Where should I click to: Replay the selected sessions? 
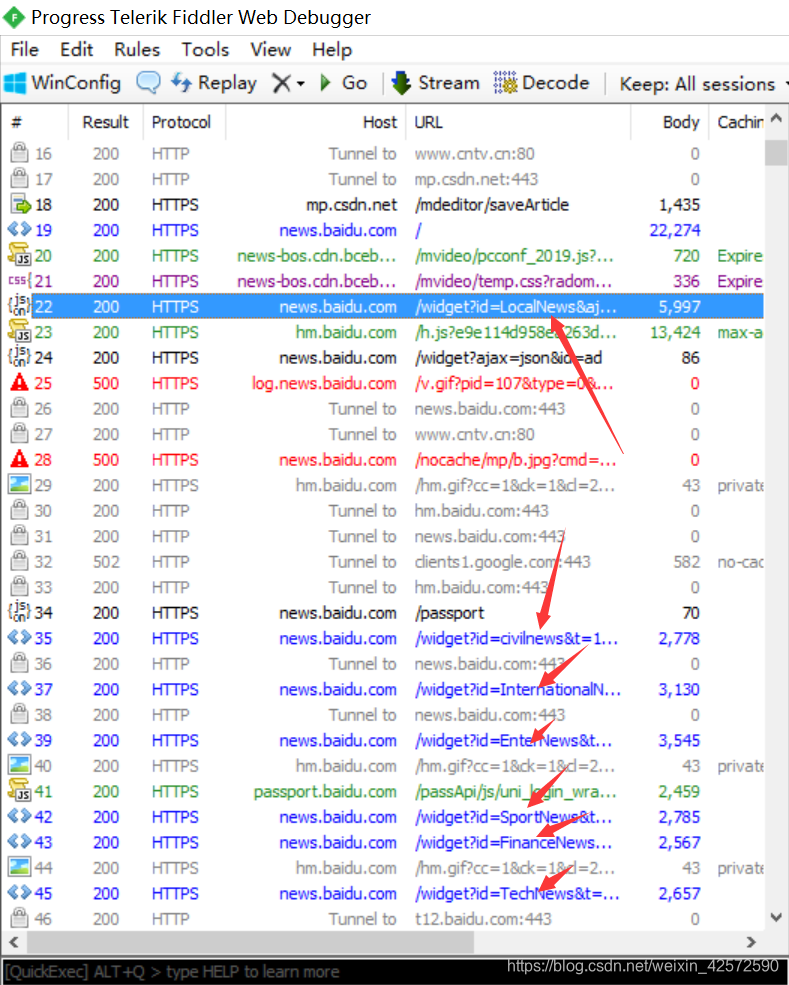point(214,83)
